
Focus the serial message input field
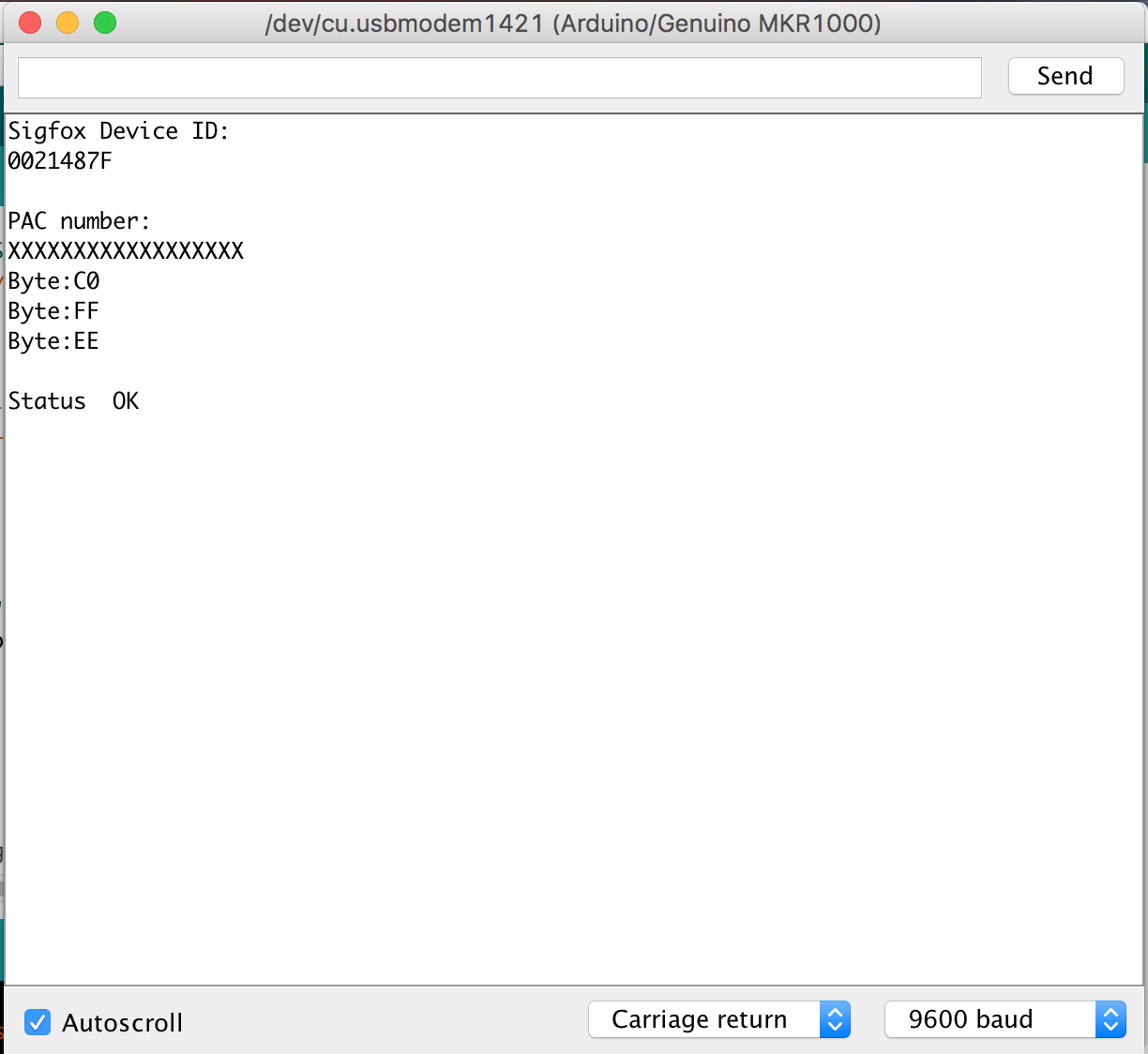click(x=499, y=77)
